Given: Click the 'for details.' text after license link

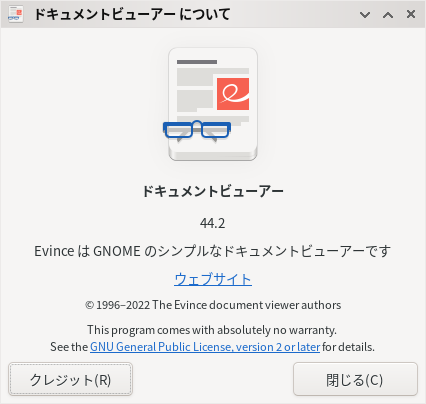Looking at the screenshot, I should coord(348,347).
